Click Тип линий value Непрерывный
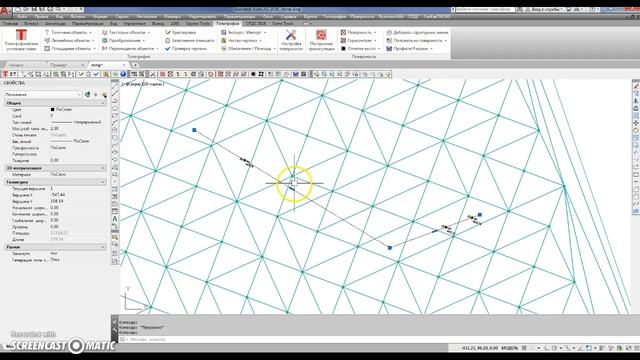The height and width of the screenshot is (360, 640). click(x=76, y=122)
